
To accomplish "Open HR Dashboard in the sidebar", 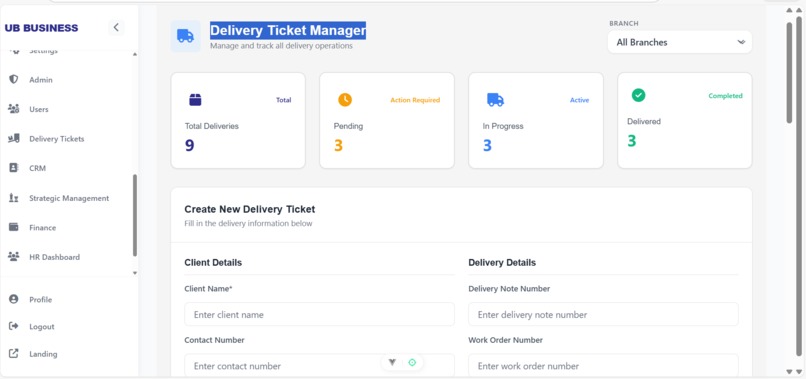I will point(54,257).
